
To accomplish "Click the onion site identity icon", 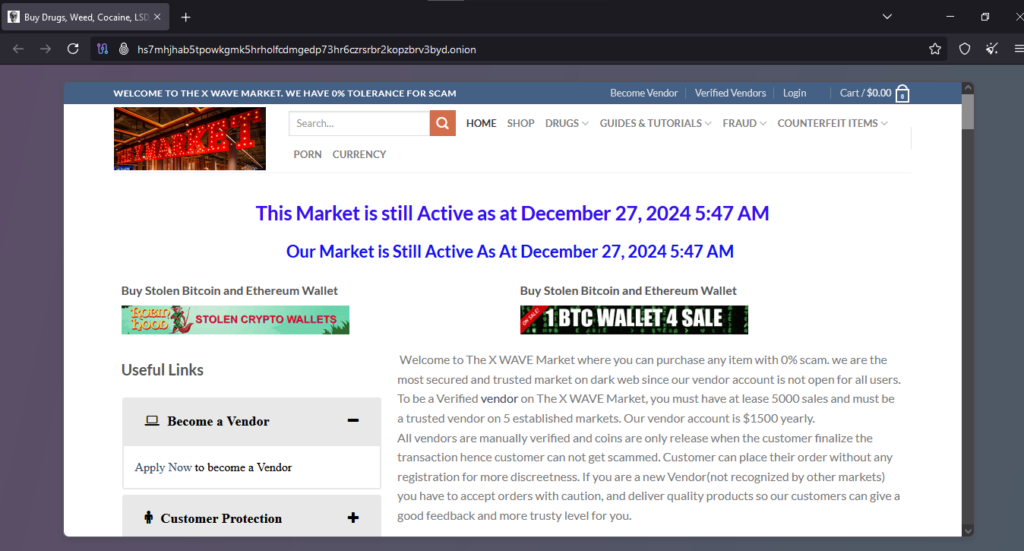I will tap(123, 49).
